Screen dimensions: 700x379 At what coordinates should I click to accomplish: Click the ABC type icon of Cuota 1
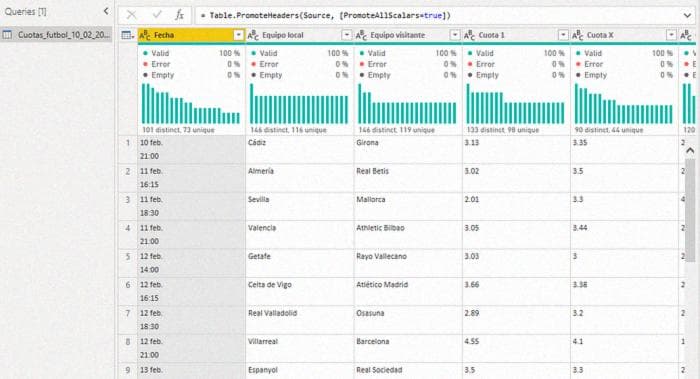(x=469, y=35)
